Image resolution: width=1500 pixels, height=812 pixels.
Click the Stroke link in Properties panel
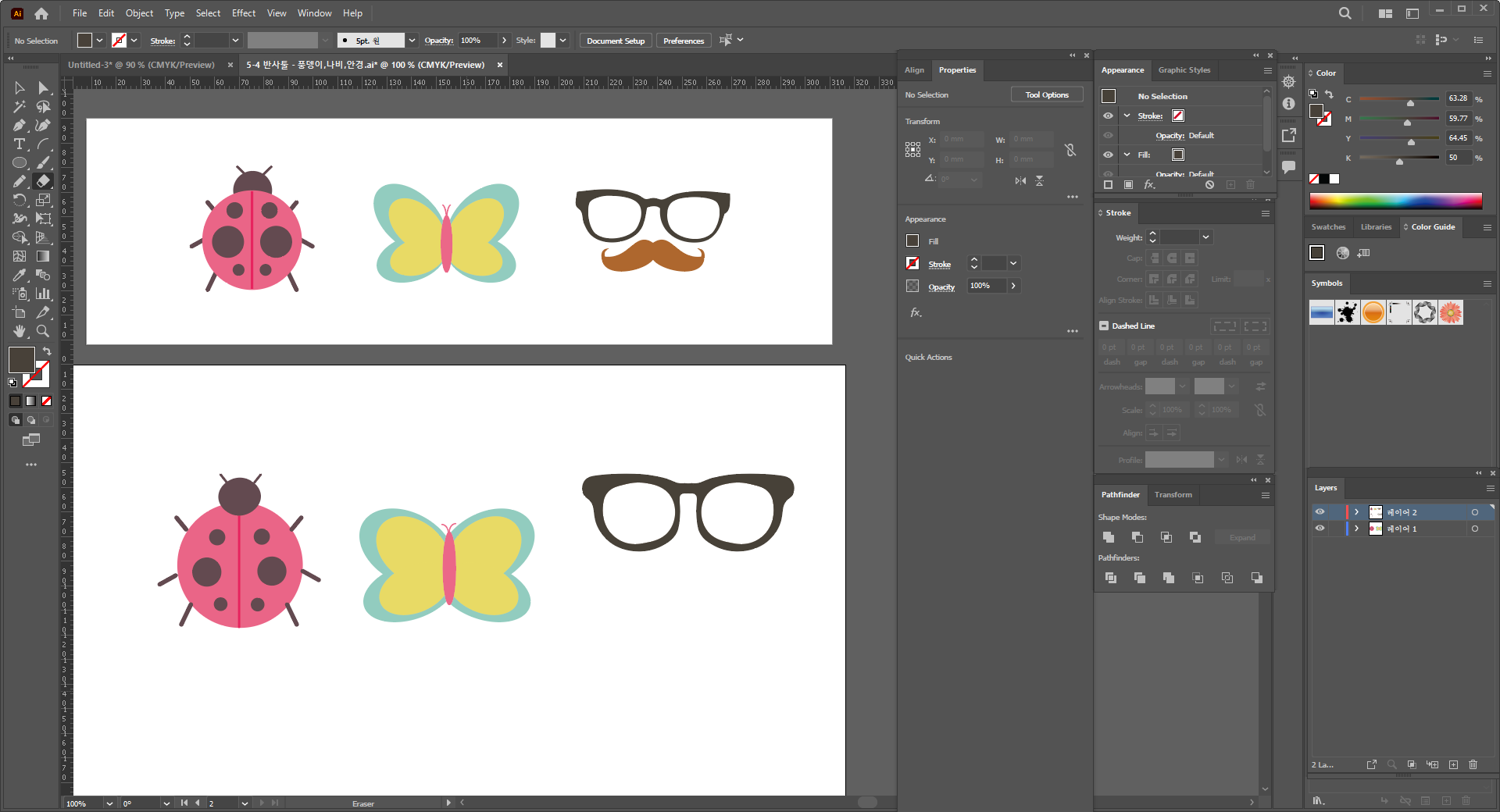pos(940,264)
